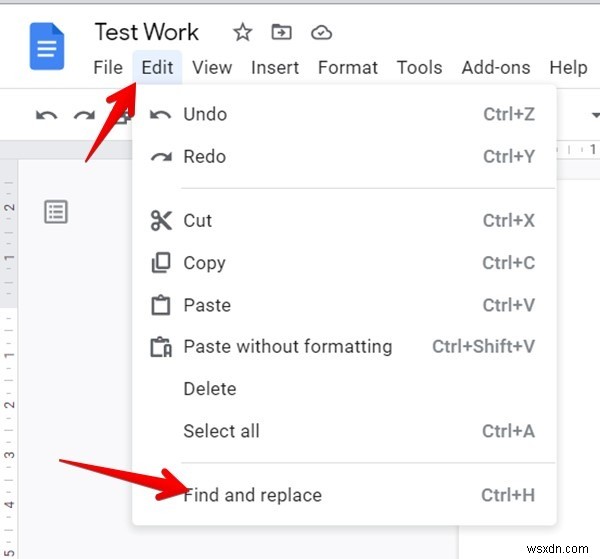Select Paste without formatting
600x559 pixels.
pos(287,347)
